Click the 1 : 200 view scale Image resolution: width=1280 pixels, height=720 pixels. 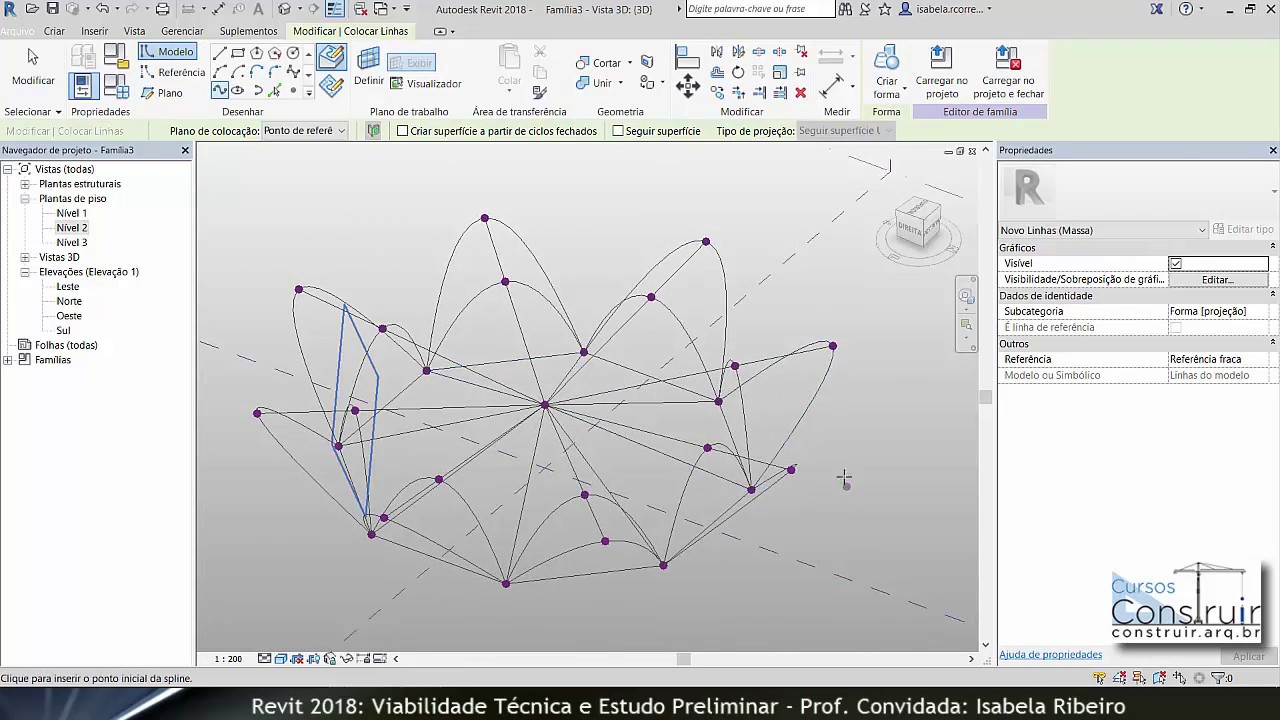(x=228, y=659)
